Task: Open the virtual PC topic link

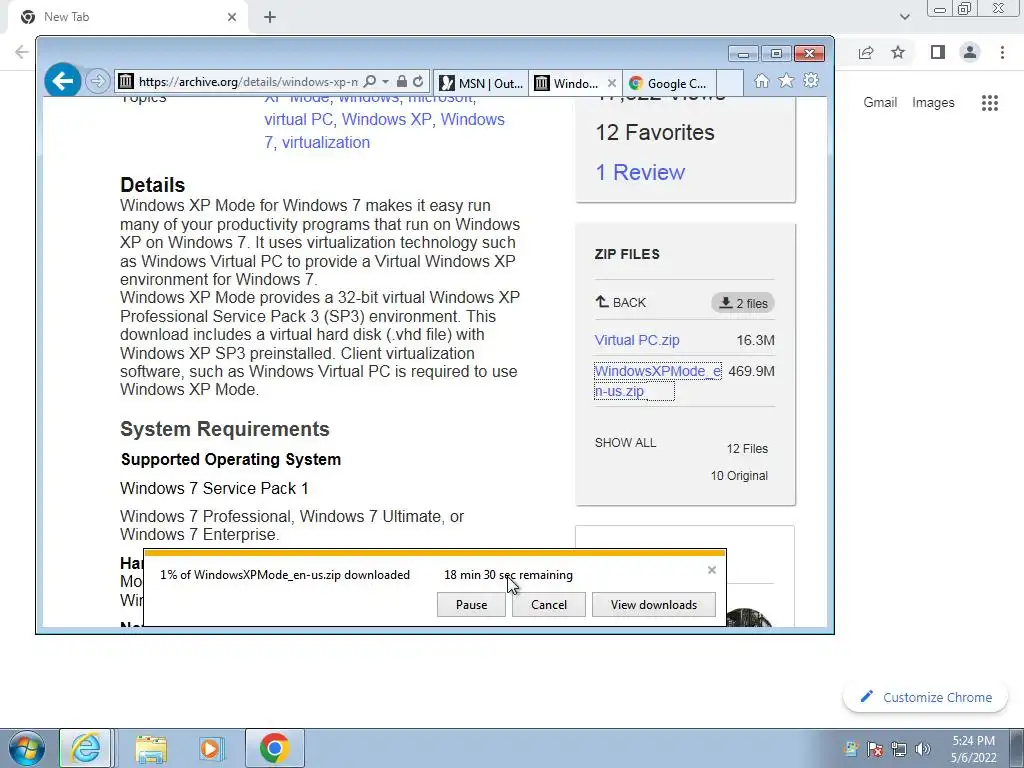Action: [298, 120]
